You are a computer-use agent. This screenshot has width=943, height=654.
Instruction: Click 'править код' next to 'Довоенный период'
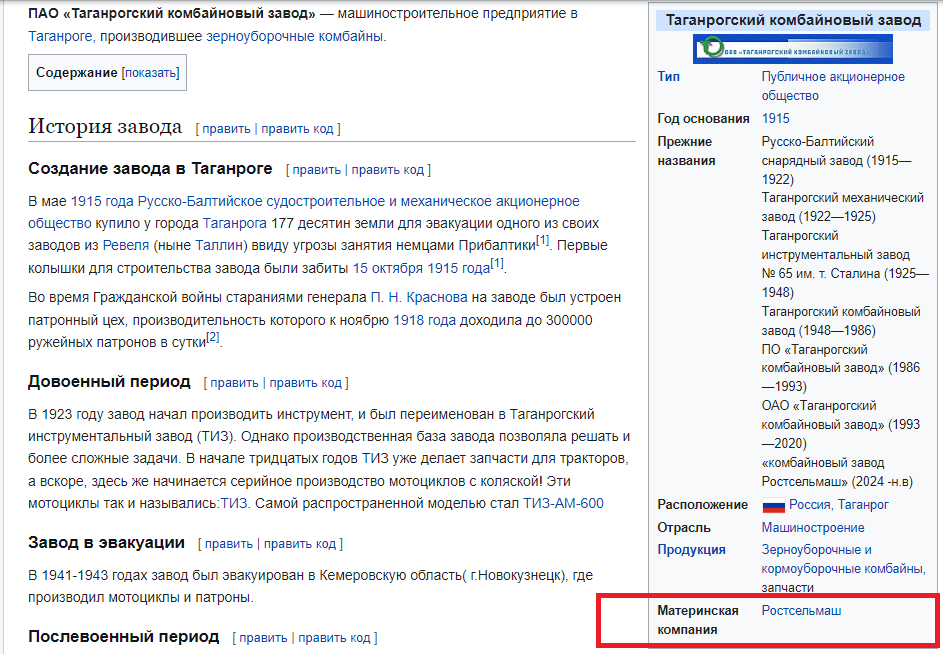(305, 383)
